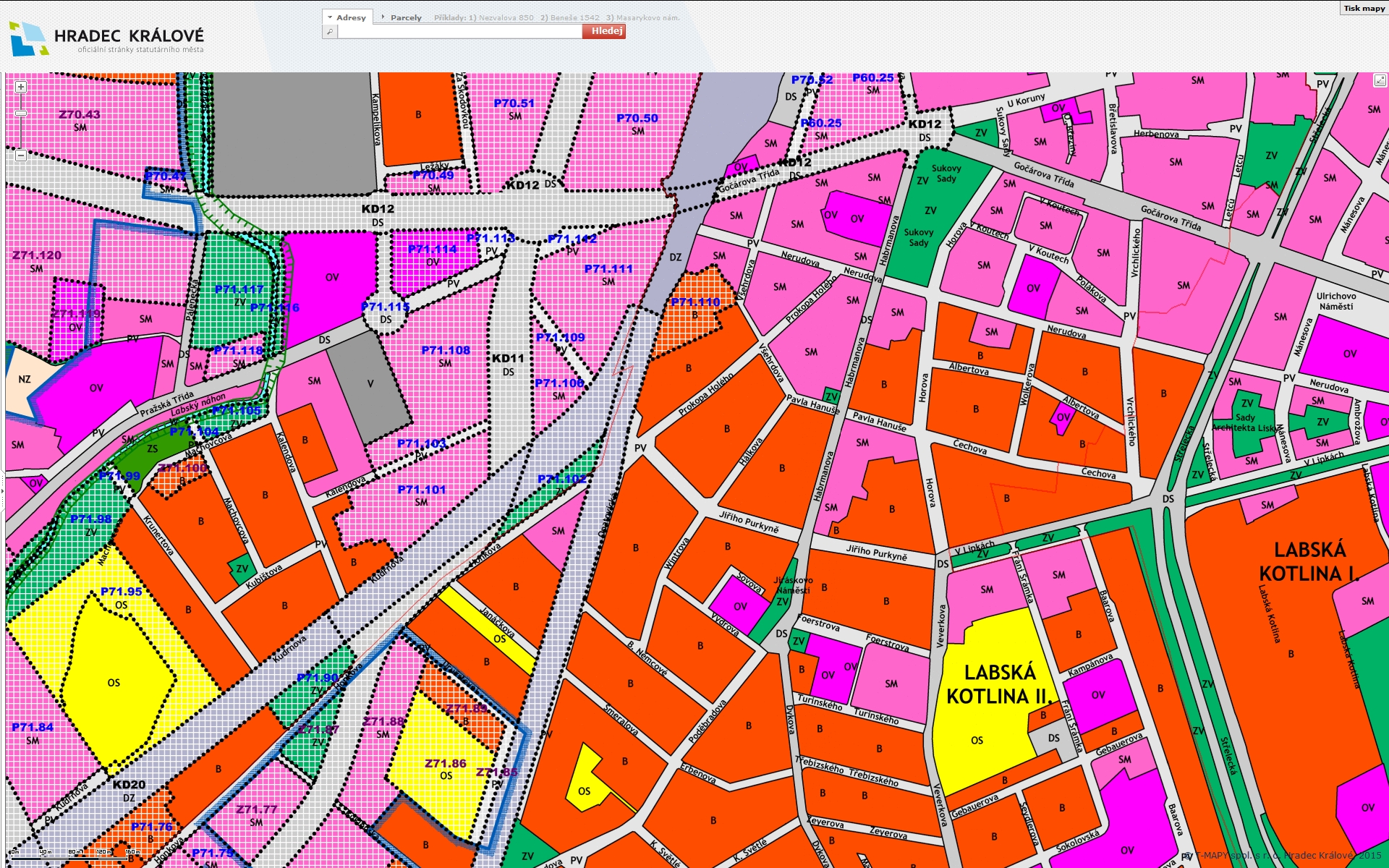This screenshot has height=868, width=1389.
Task: Click the zoom in plus button
Action: pyautogui.click(x=21, y=87)
